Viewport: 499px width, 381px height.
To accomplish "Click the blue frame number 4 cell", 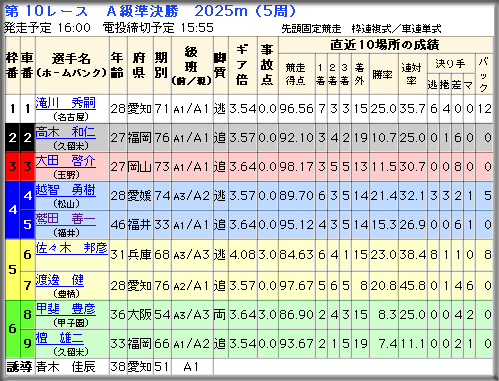I will [13, 210].
